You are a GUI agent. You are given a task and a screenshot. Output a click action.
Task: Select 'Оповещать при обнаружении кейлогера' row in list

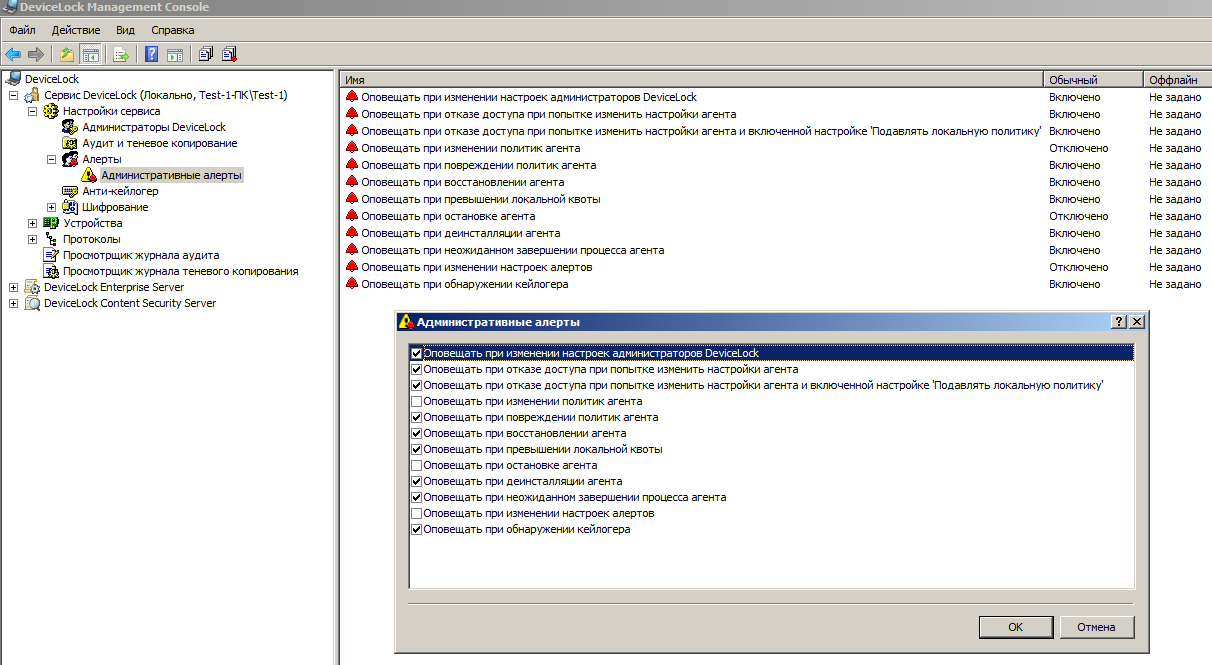(776, 284)
